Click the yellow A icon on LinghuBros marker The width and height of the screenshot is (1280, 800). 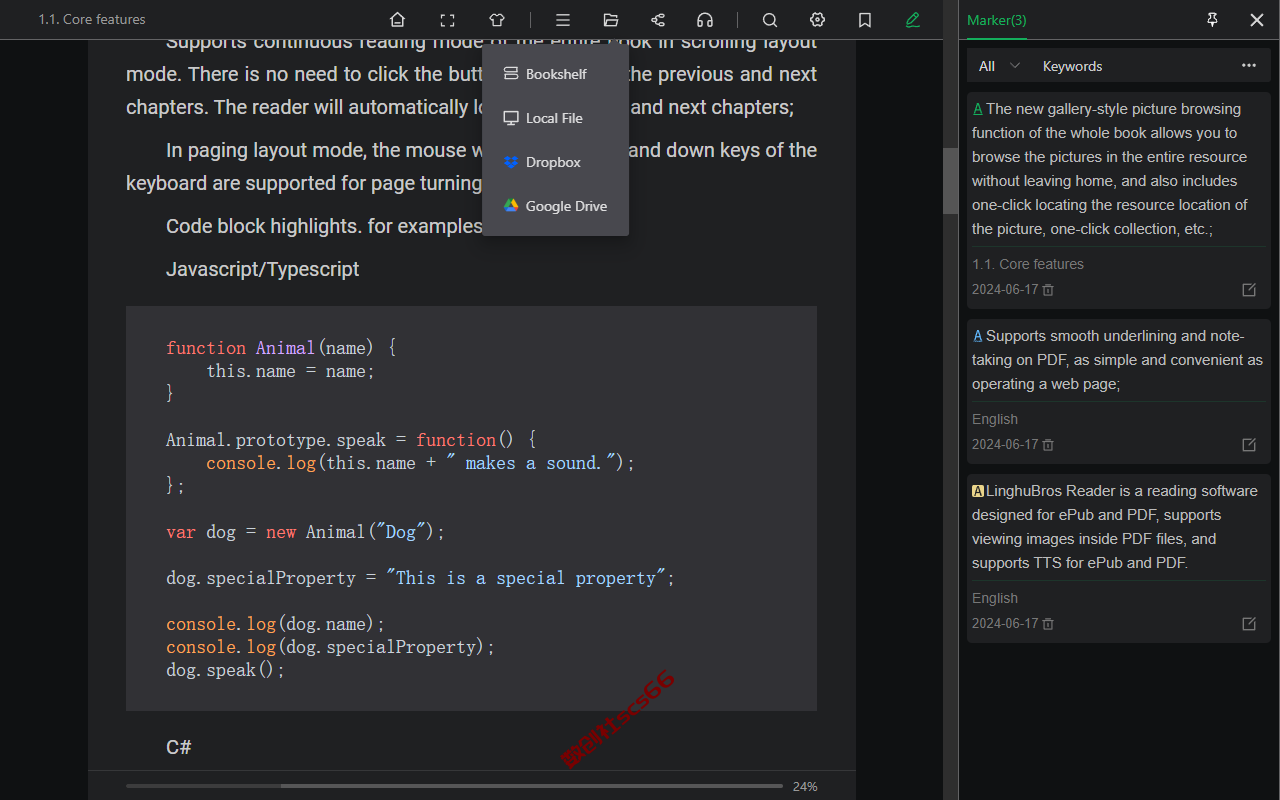point(978,491)
